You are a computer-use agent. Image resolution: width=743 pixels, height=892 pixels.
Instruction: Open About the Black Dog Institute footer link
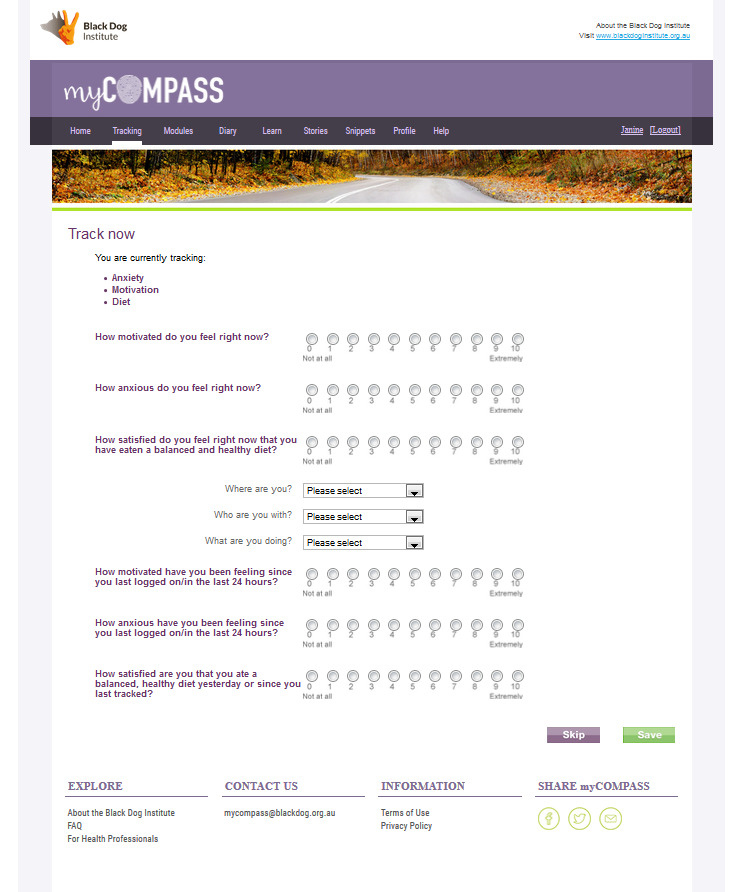(121, 813)
